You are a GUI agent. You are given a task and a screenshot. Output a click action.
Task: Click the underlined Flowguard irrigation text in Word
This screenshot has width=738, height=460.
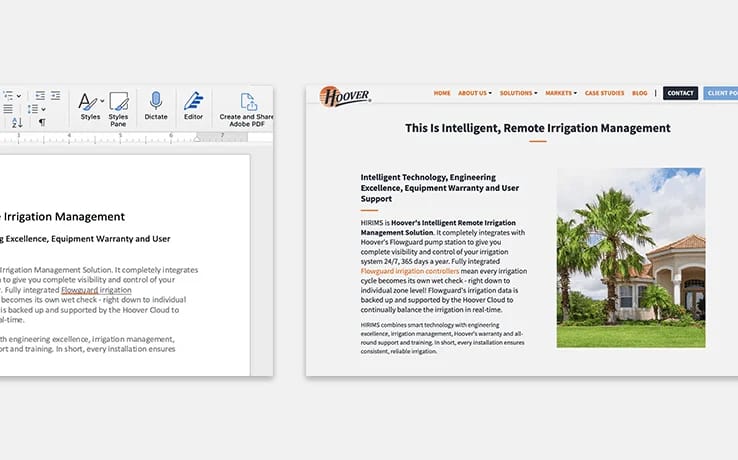[x=96, y=290]
